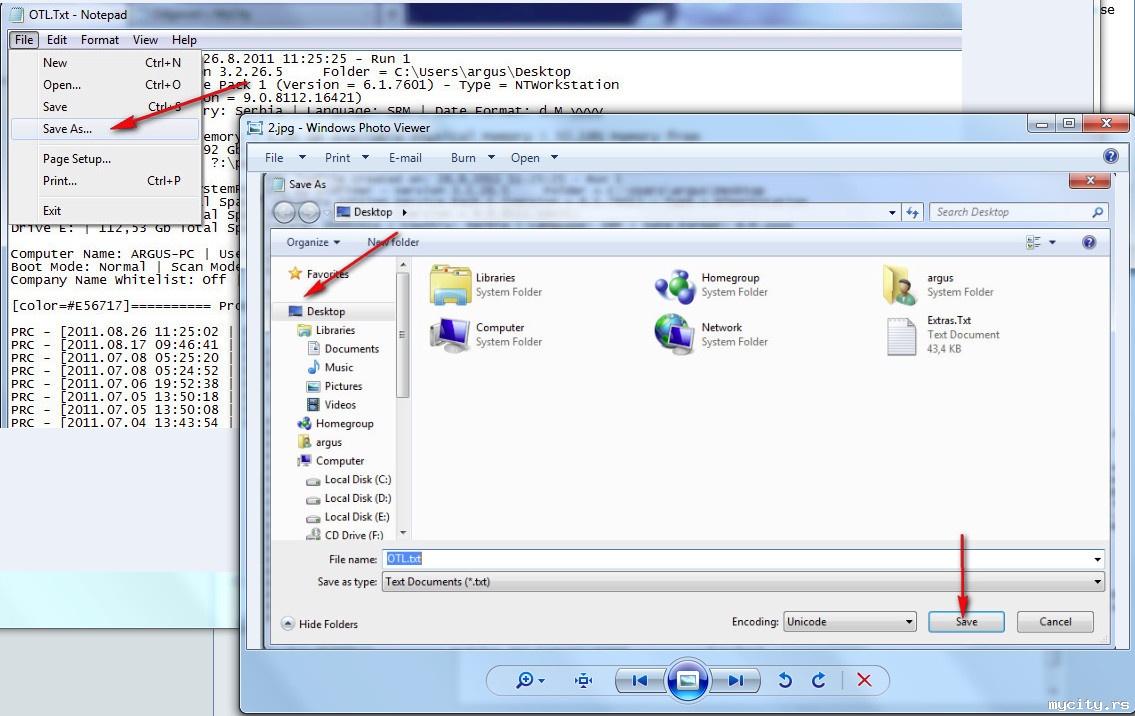The image size is (1135, 716).
Task: Select Pictures in the navigation tree
Action: 335,387
